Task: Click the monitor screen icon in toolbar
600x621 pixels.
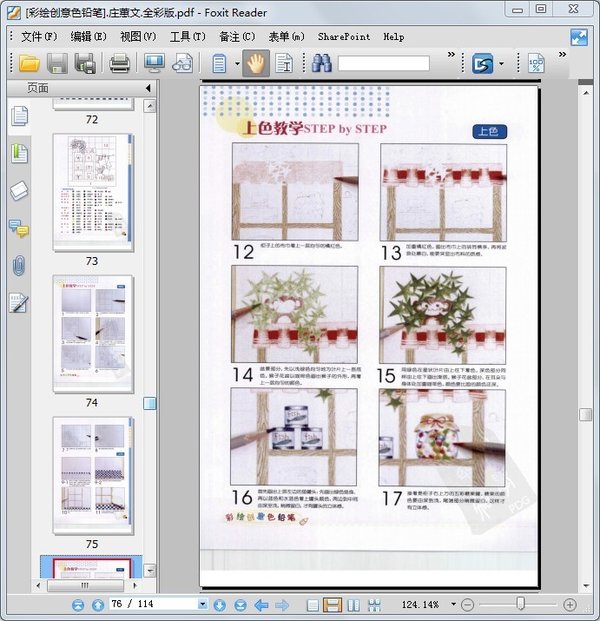Action: [154, 63]
